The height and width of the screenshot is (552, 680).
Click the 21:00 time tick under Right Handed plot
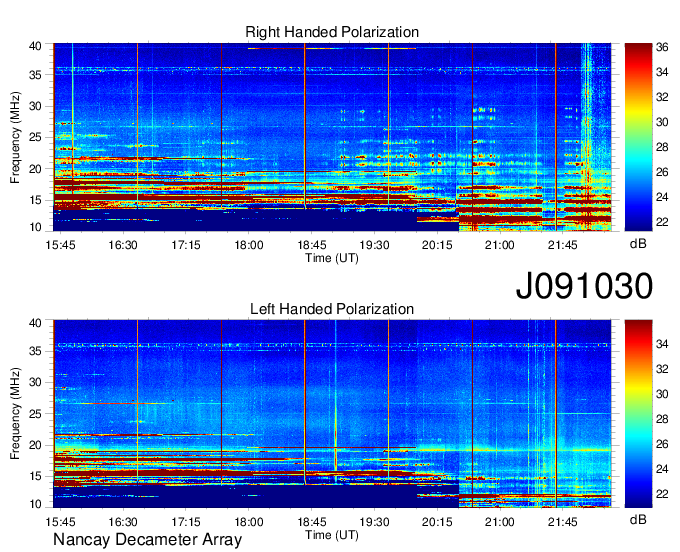[x=500, y=245]
